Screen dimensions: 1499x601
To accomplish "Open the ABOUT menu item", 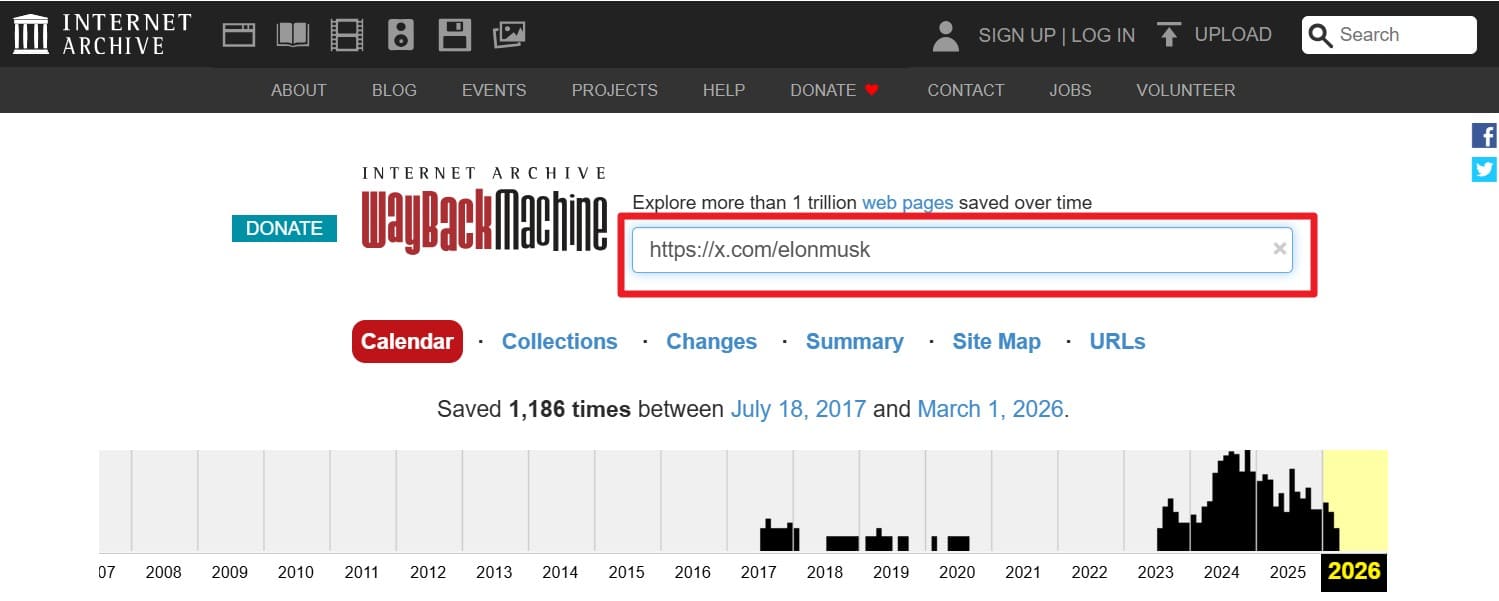I will (x=299, y=90).
